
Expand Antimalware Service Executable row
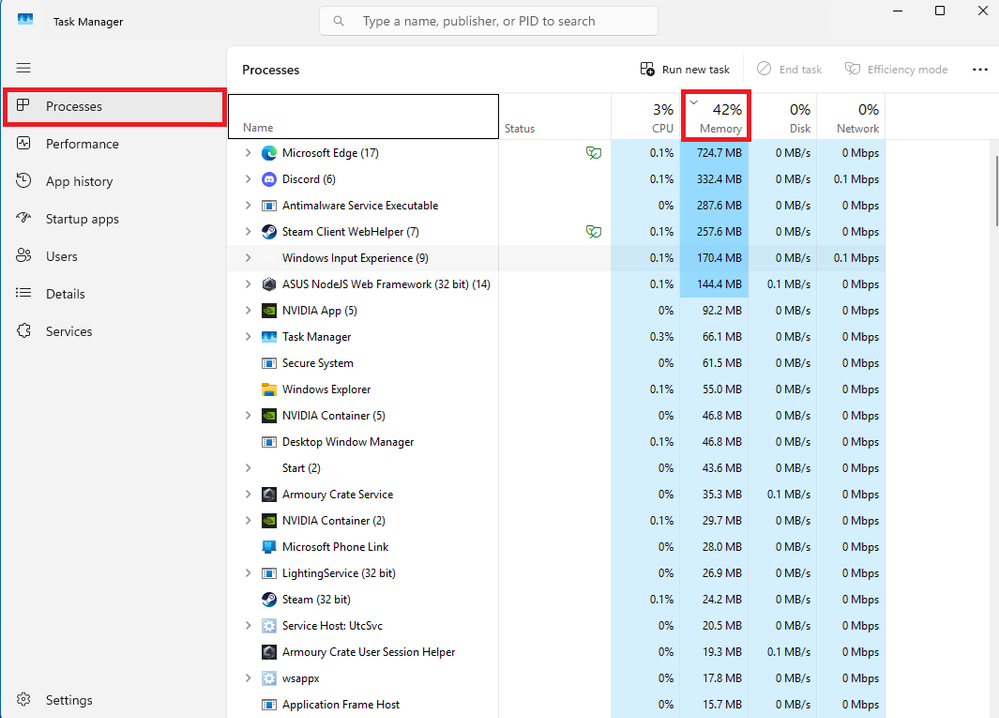248,205
